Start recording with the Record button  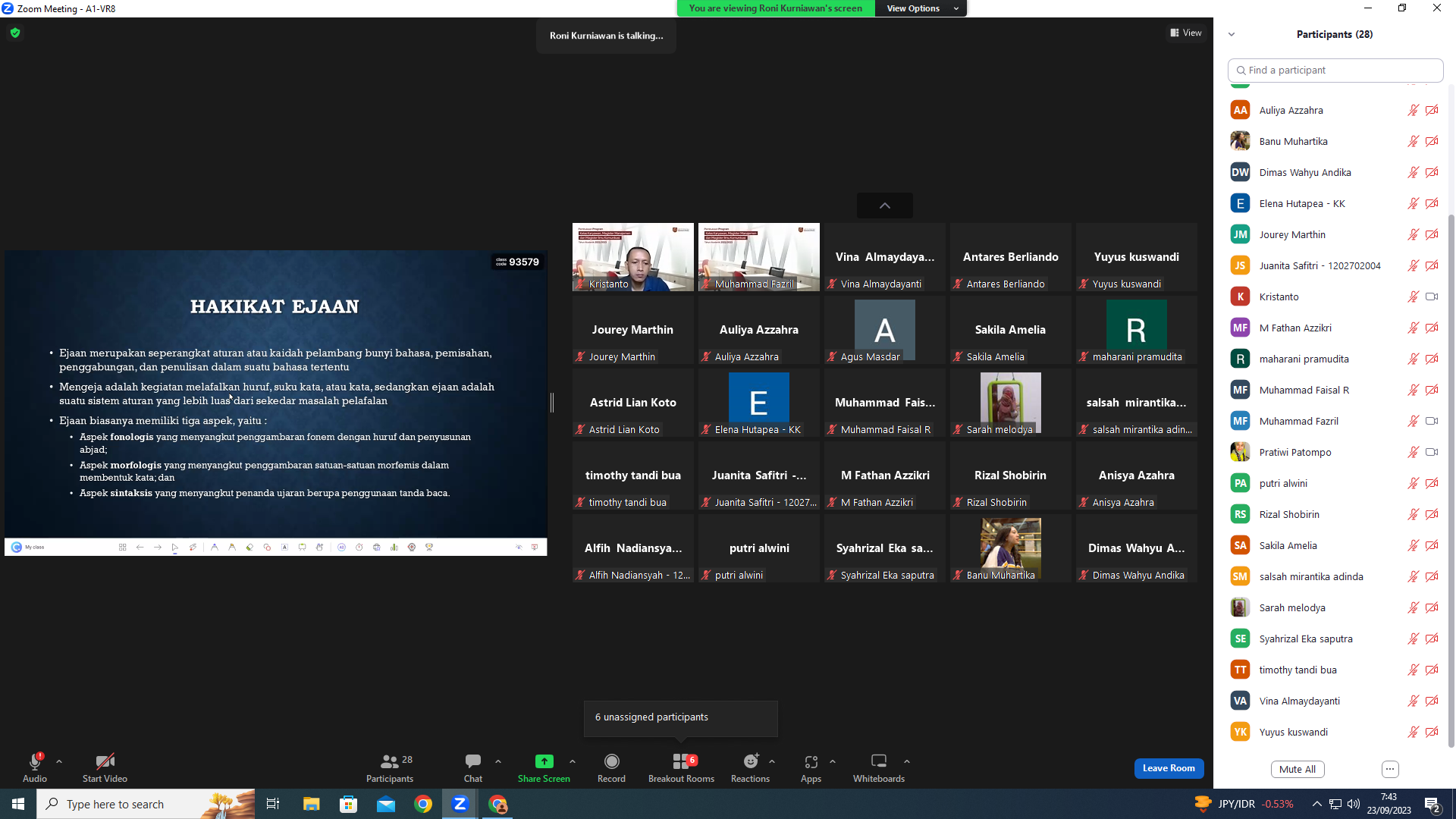[x=611, y=767]
